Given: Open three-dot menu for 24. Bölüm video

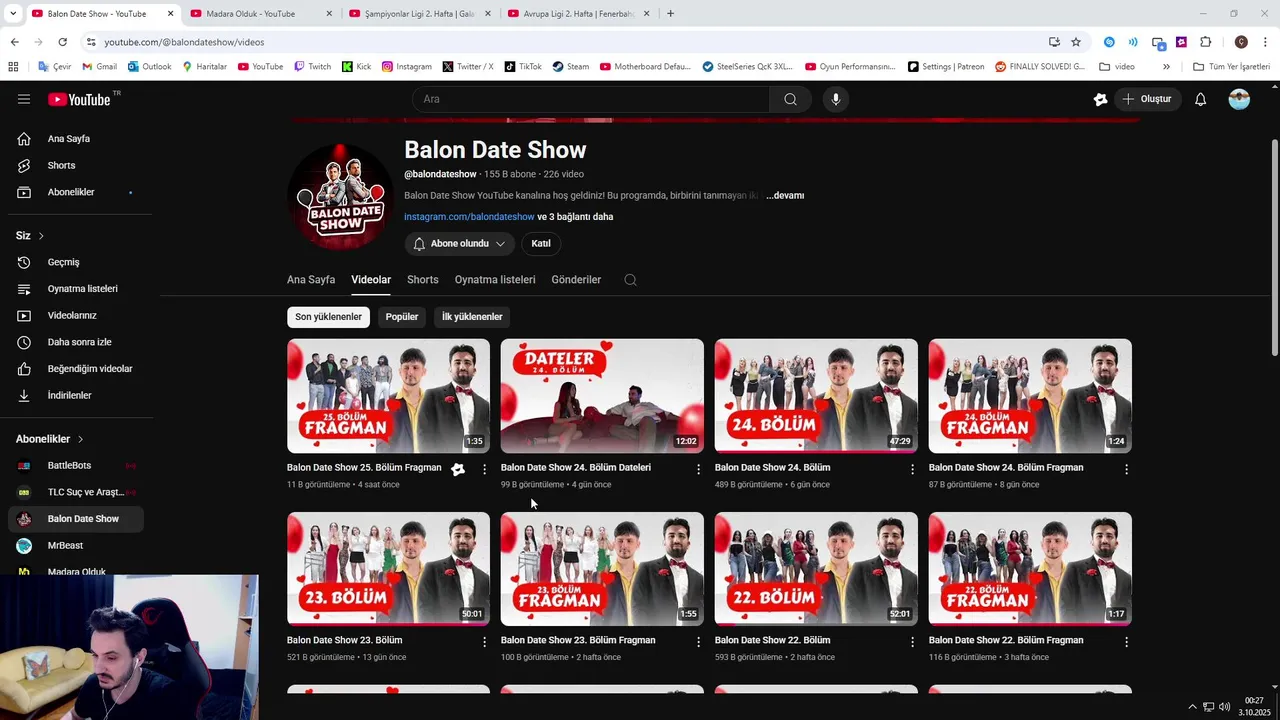Looking at the screenshot, I should 912,469.
